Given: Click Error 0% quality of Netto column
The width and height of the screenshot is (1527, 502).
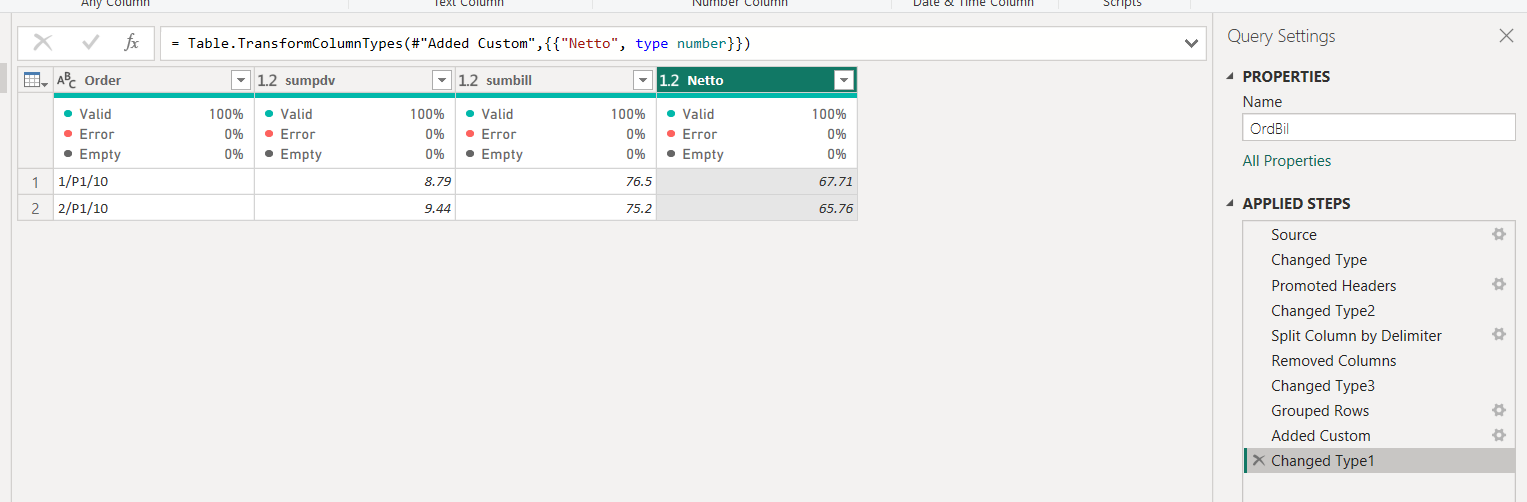Looking at the screenshot, I should coord(757,134).
